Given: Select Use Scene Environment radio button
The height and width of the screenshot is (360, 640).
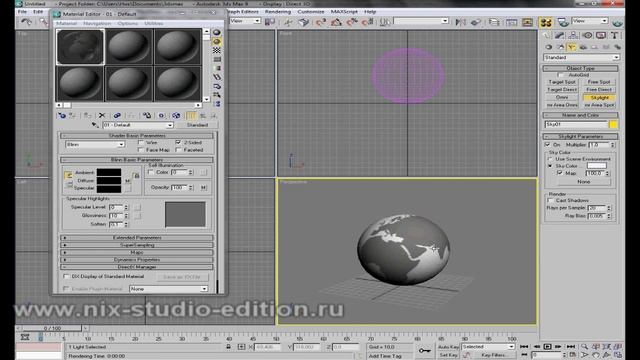Looking at the screenshot, I should 550,159.
